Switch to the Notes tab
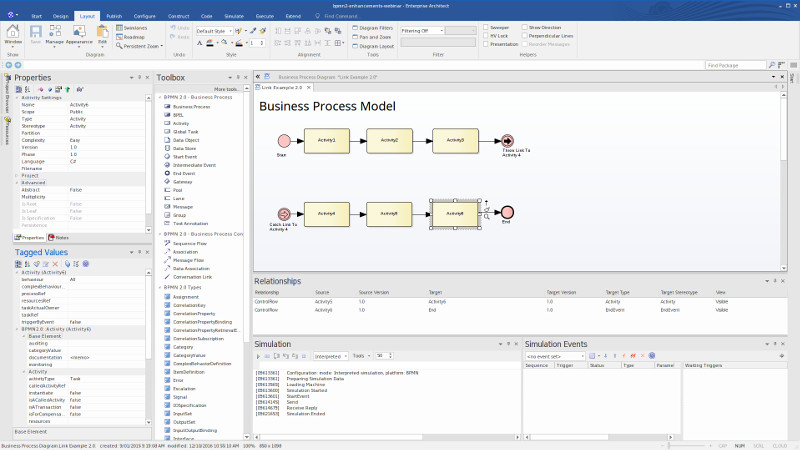800x450 pixels. pyautogui.click(x=58, y=237)
